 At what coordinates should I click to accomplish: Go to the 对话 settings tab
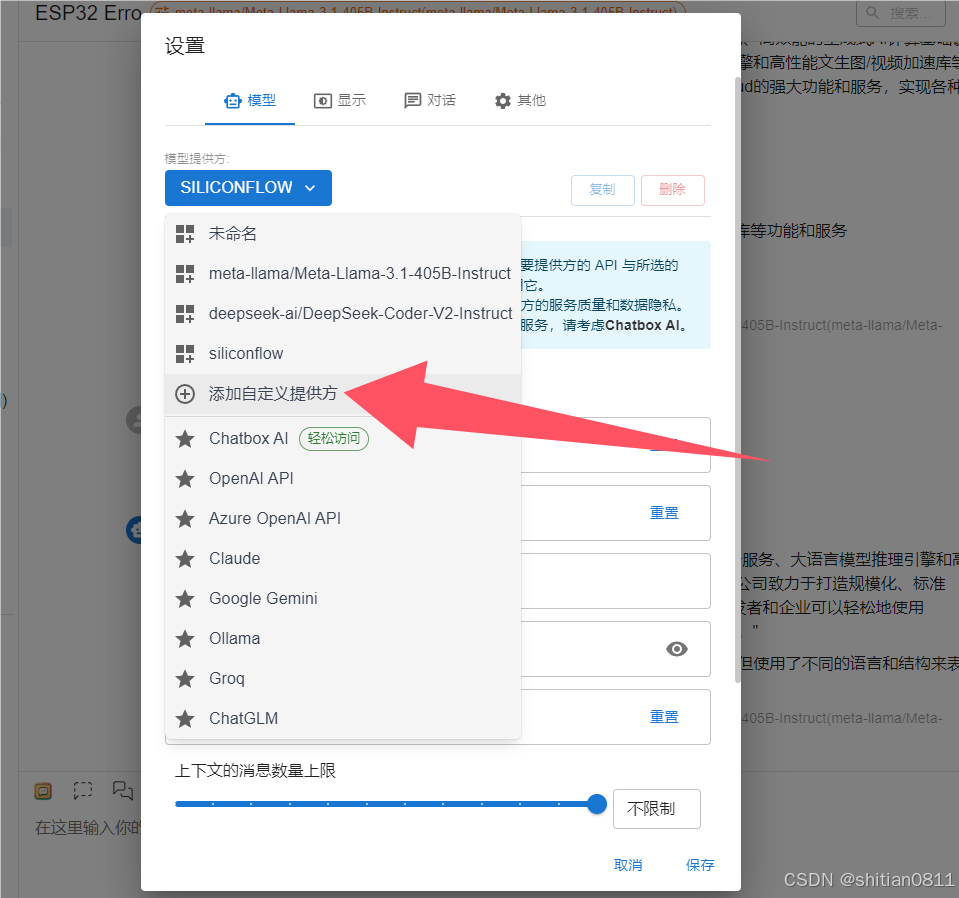pyautogui.click(x=430, y=100)
